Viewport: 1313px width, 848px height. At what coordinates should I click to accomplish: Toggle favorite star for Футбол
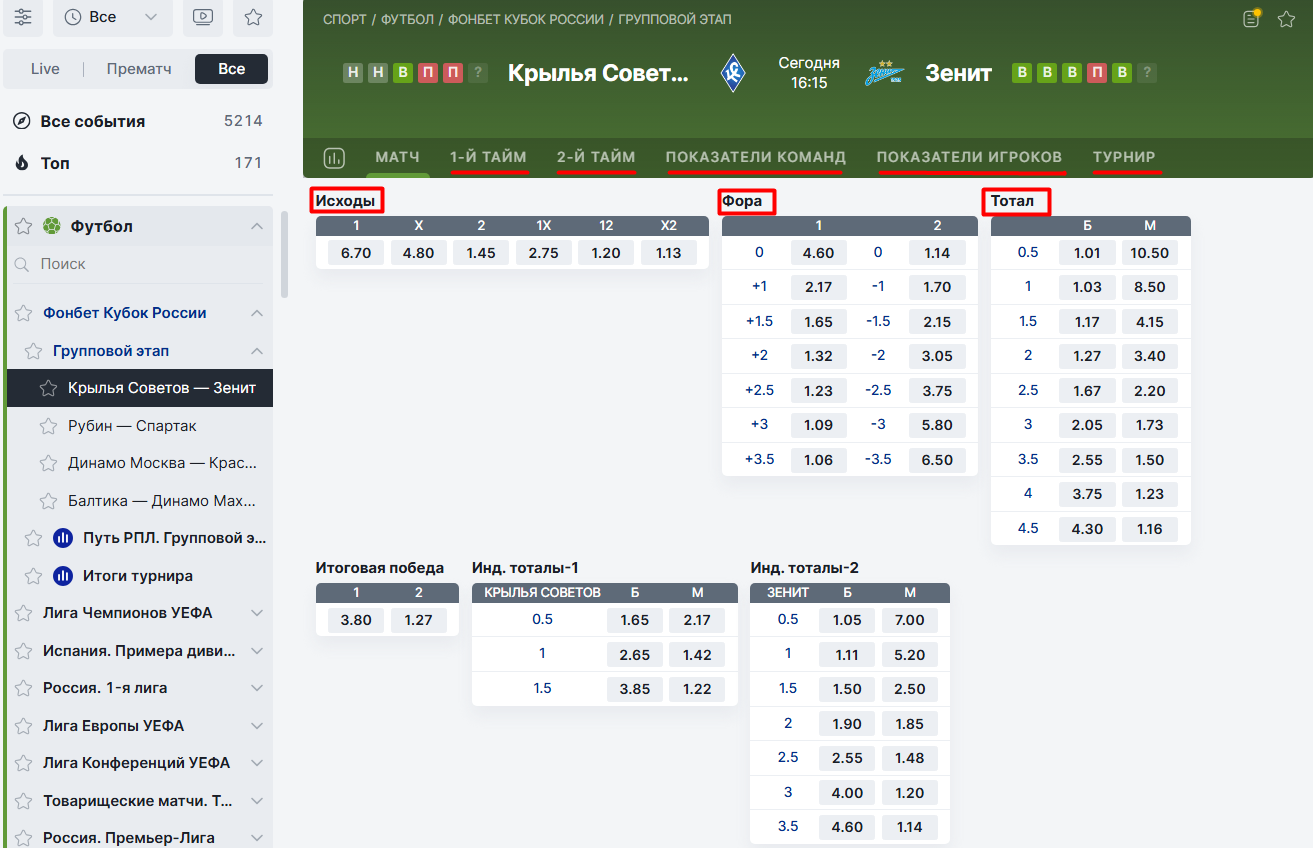pos(23,226)
